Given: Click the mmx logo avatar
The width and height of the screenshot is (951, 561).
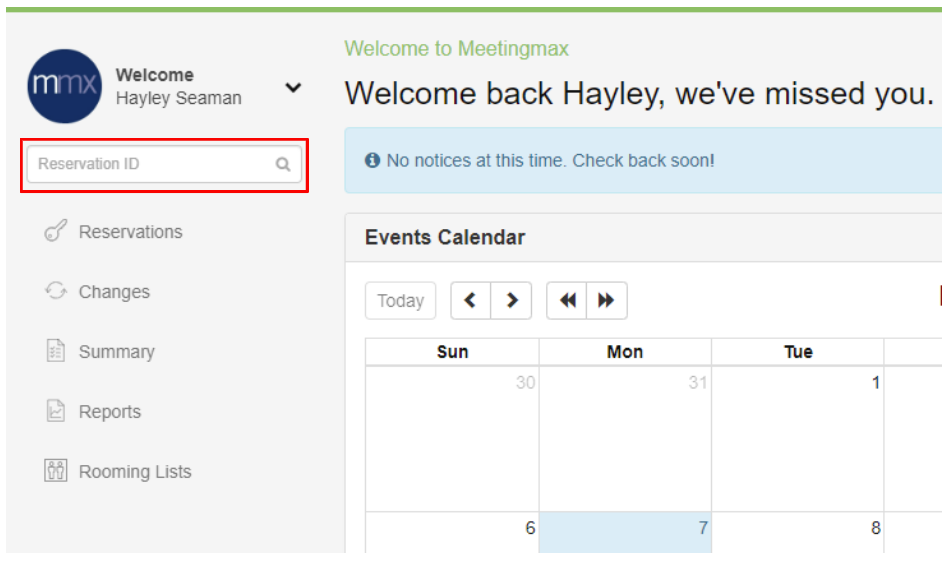Looking at the screenshot, I should [64, 86].
